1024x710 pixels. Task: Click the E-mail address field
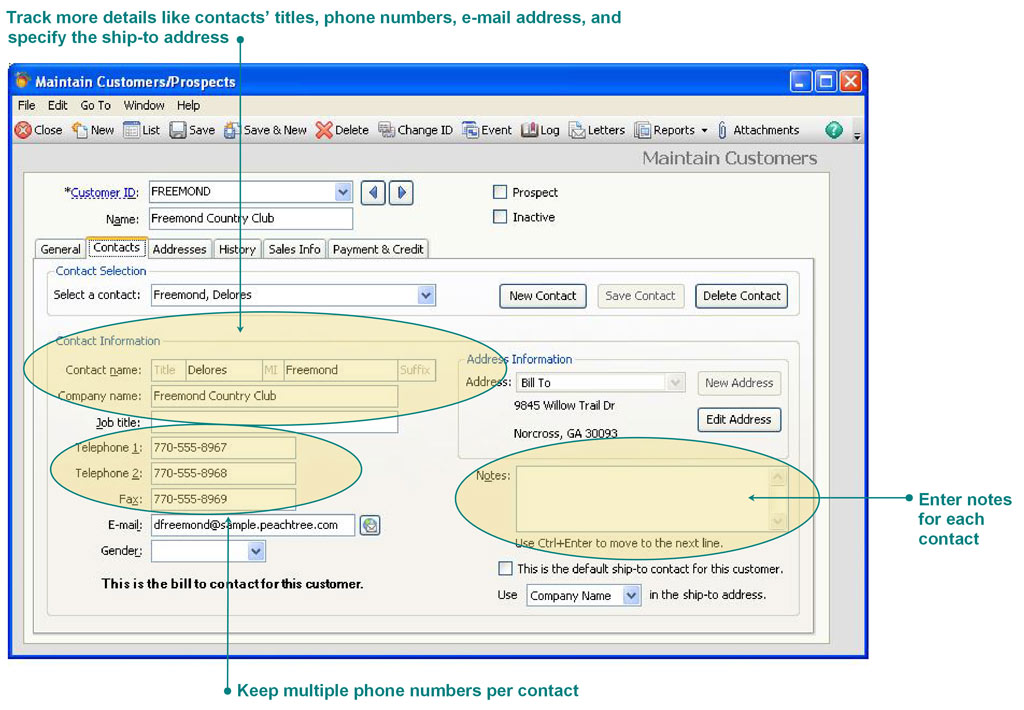[x=253, y=525]
